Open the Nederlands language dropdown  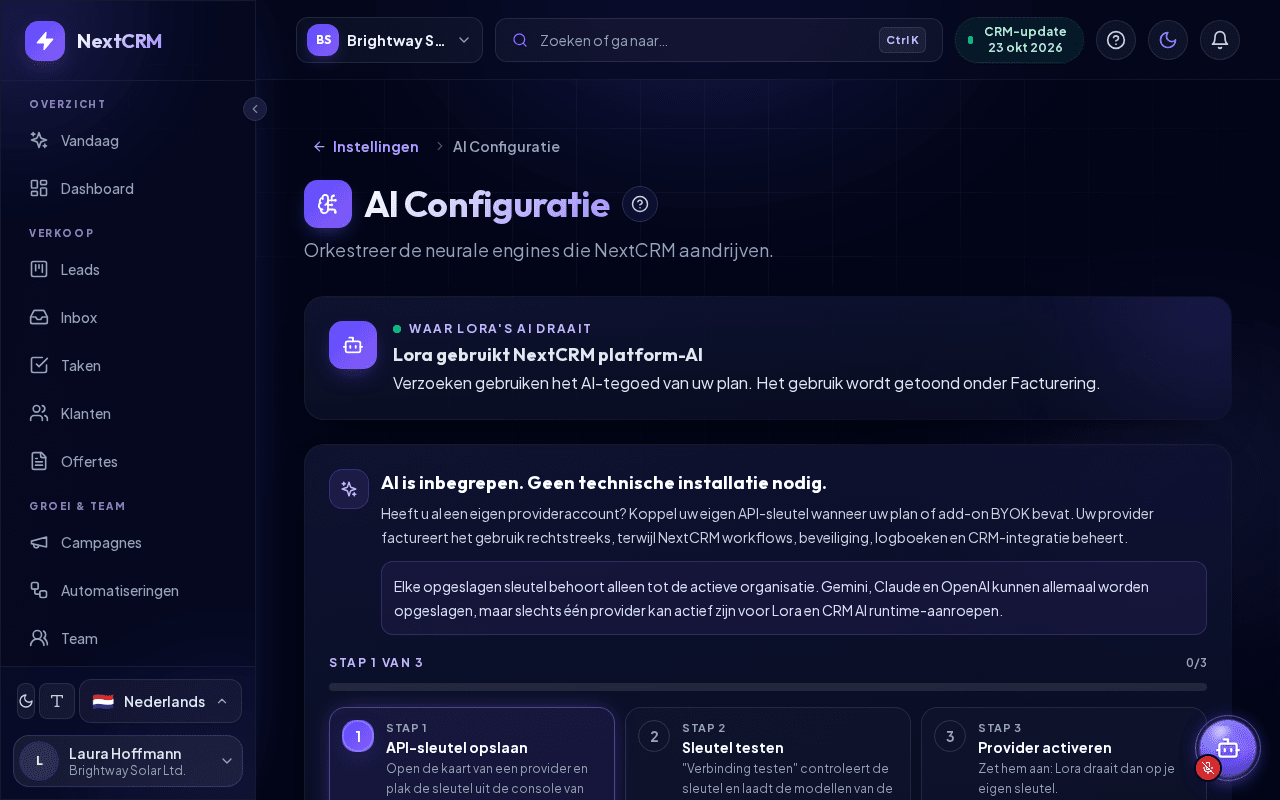coord(160,701)
